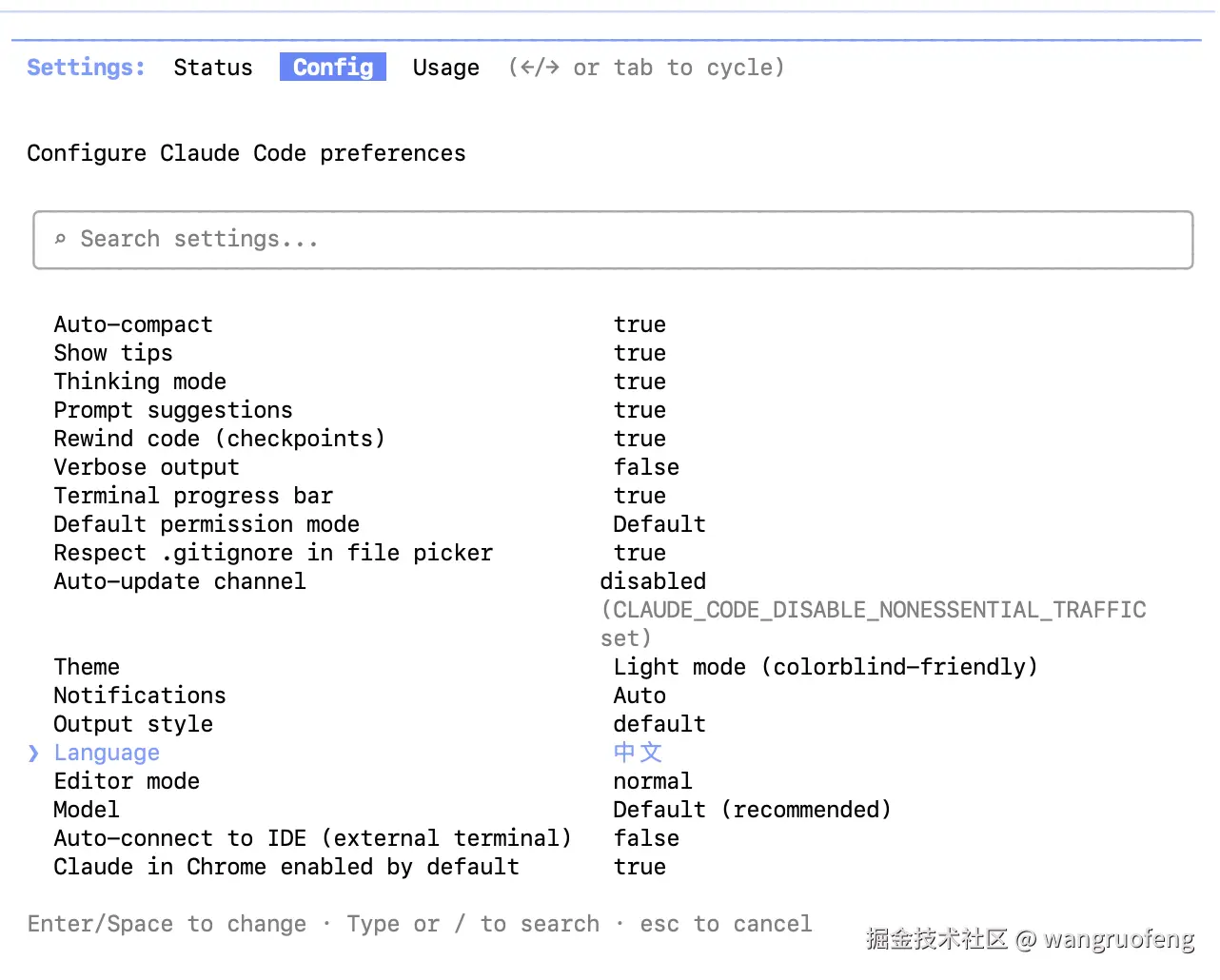The image size is (1220, 980).
Task: Open the Theme Light mode selector
Action: pos(825,667)
